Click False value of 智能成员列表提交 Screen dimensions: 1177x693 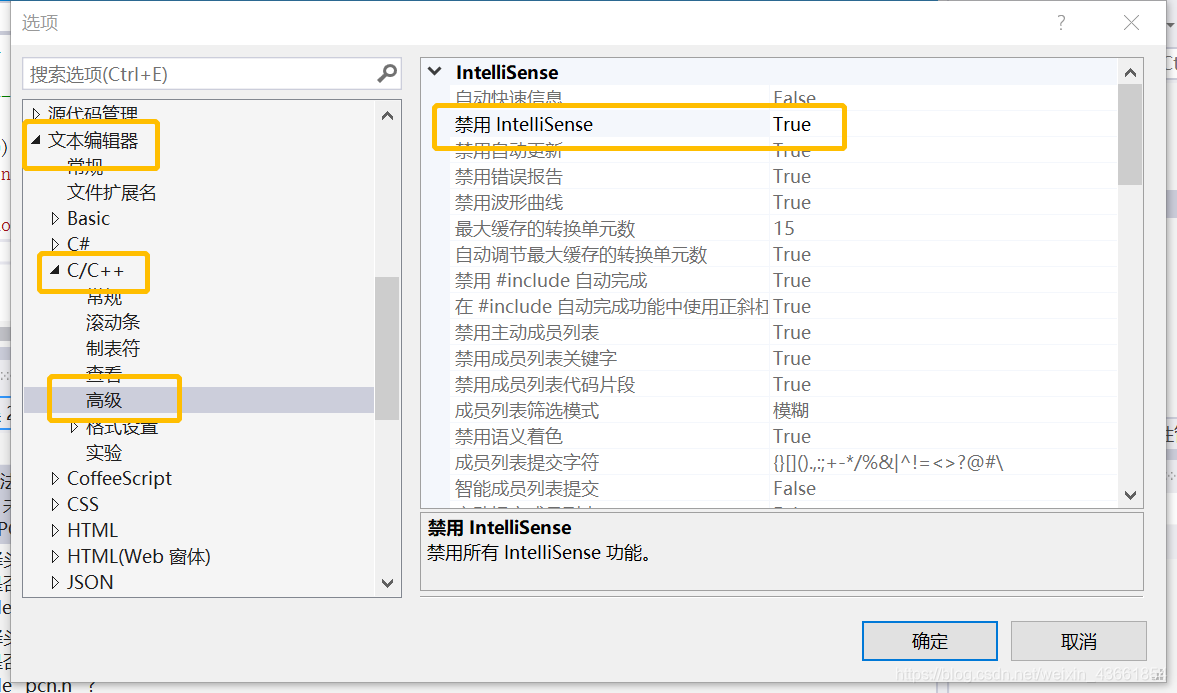point(794,489)
